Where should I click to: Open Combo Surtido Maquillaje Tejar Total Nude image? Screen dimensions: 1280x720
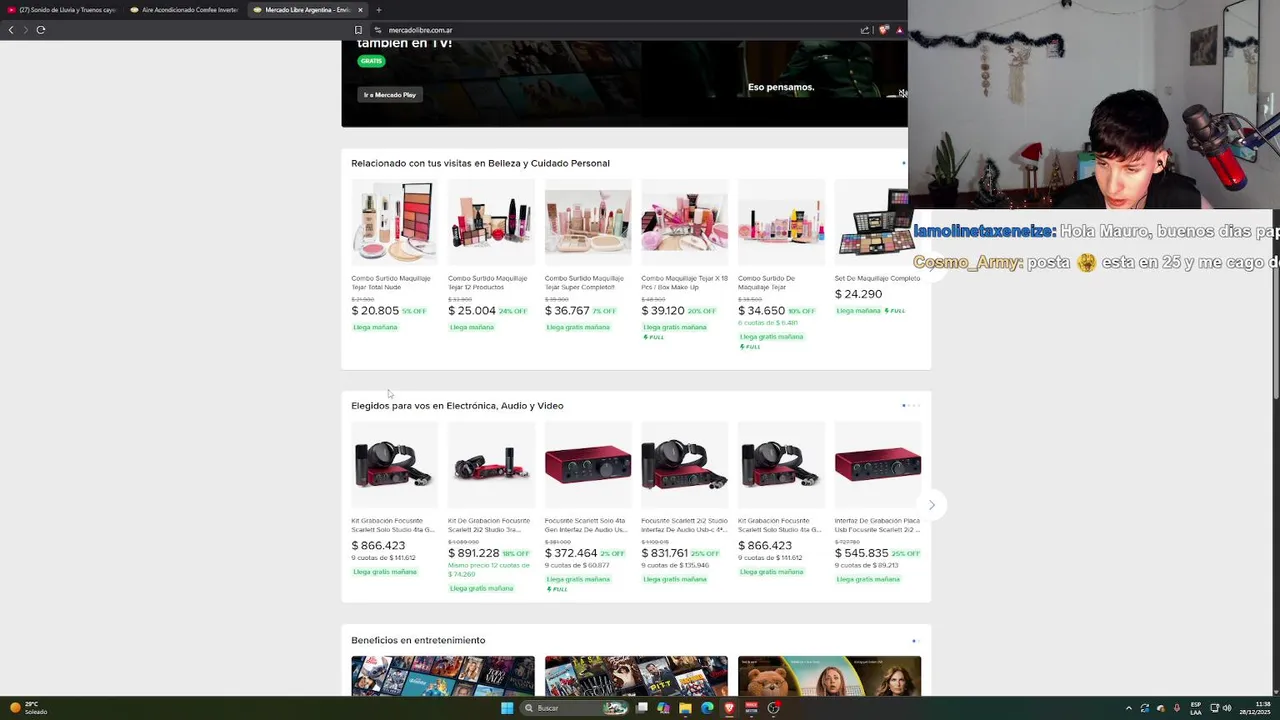coord(394,222)
